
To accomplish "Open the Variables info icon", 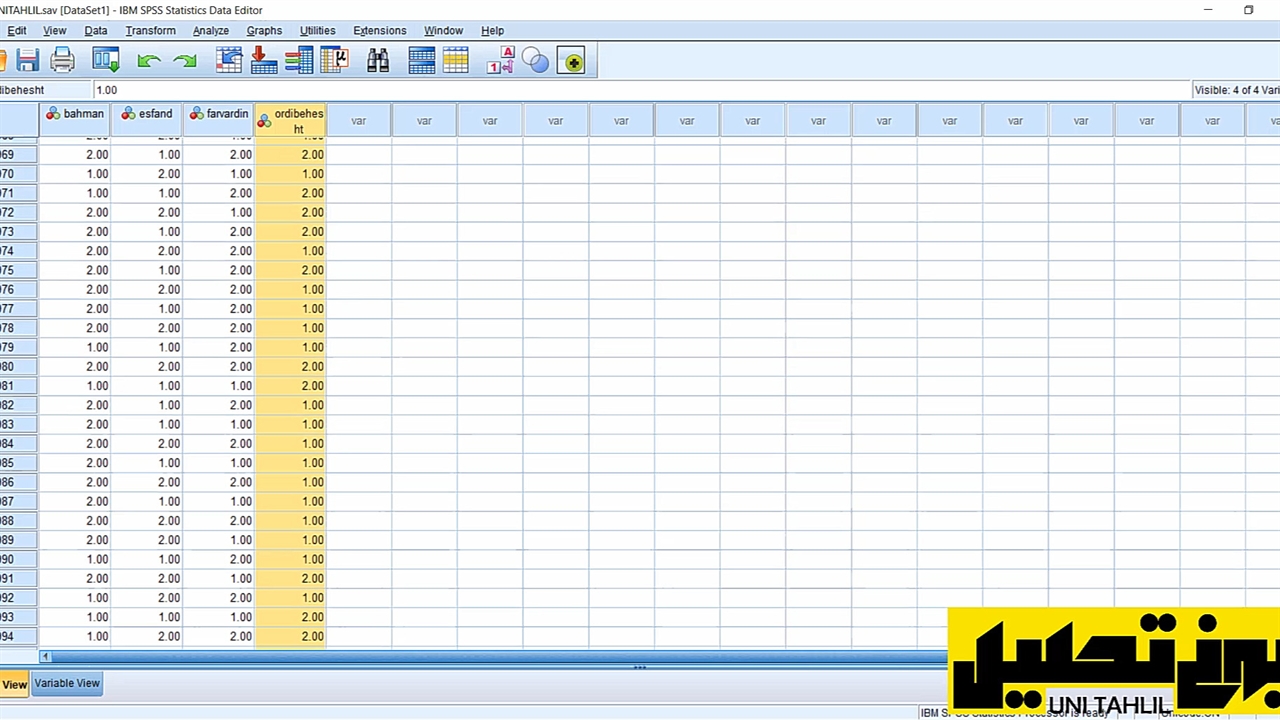I will (299, 61).
